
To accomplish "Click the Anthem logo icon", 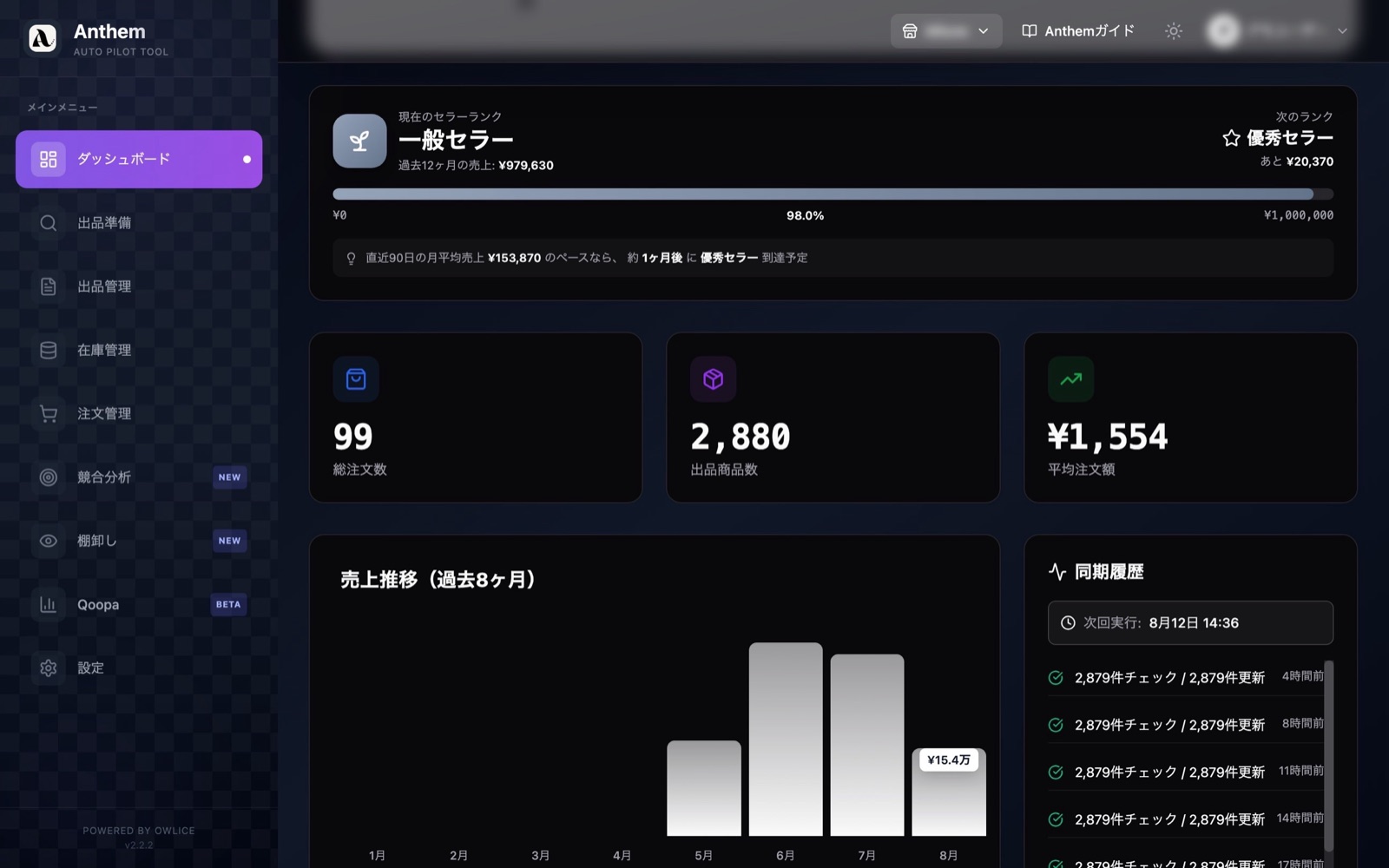I will pyautogui.click(x=43, y=38).
